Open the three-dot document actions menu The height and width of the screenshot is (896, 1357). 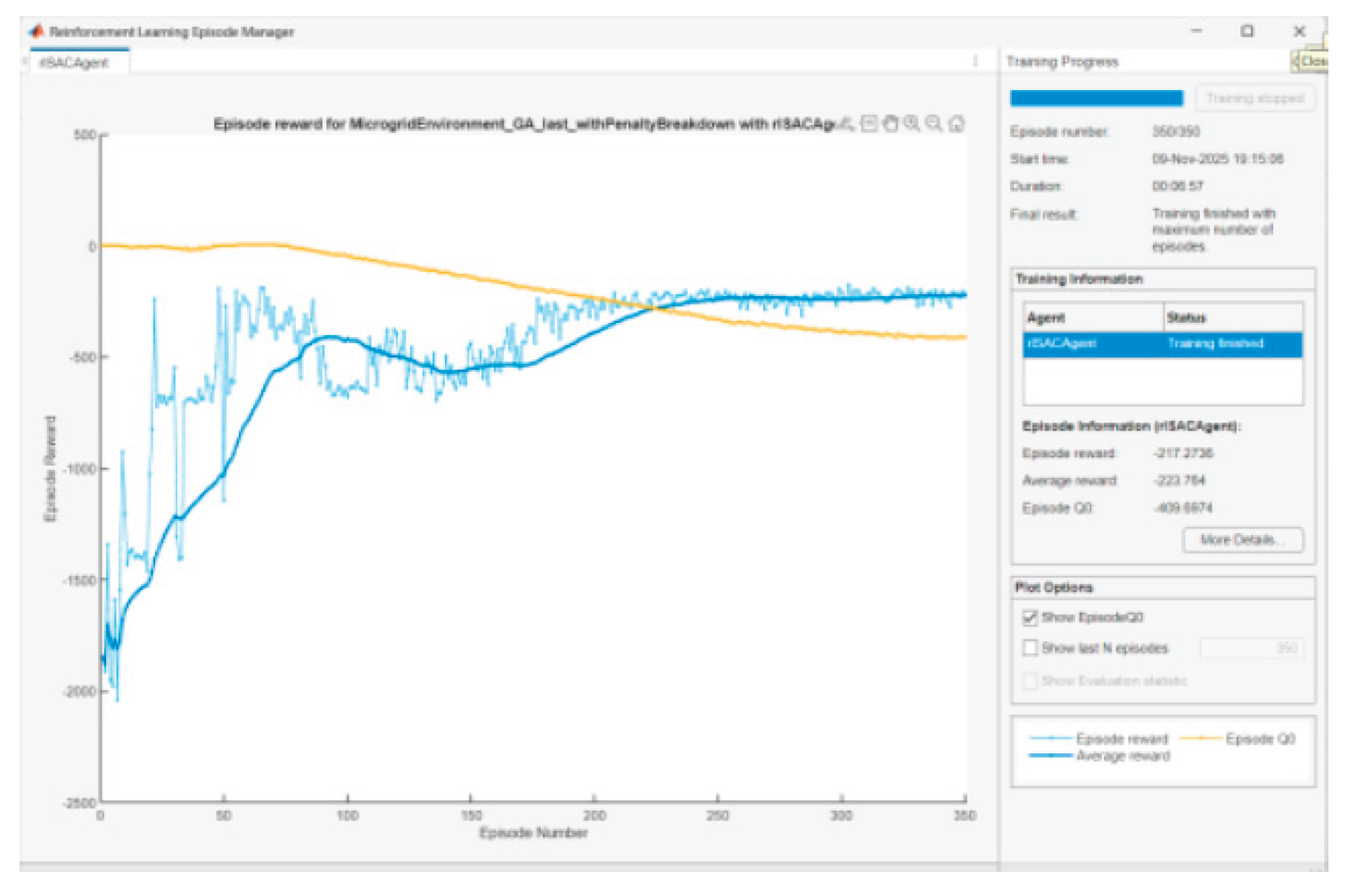click(x=975, y=62)
